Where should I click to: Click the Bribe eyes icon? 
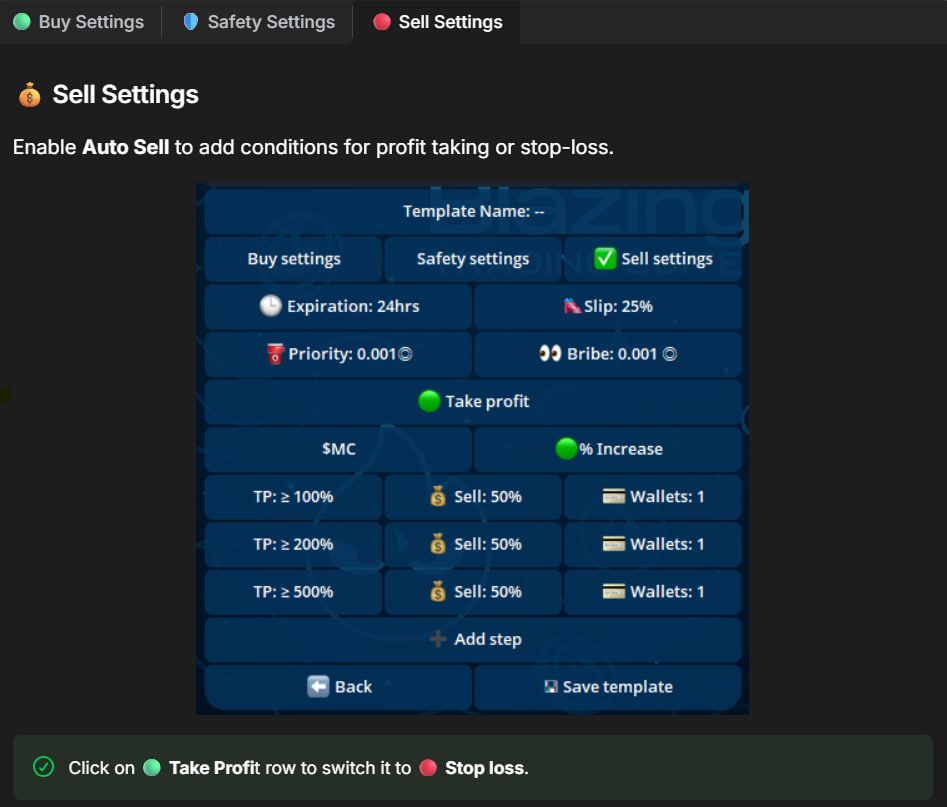pyautogui.click(x=550, y=354)
